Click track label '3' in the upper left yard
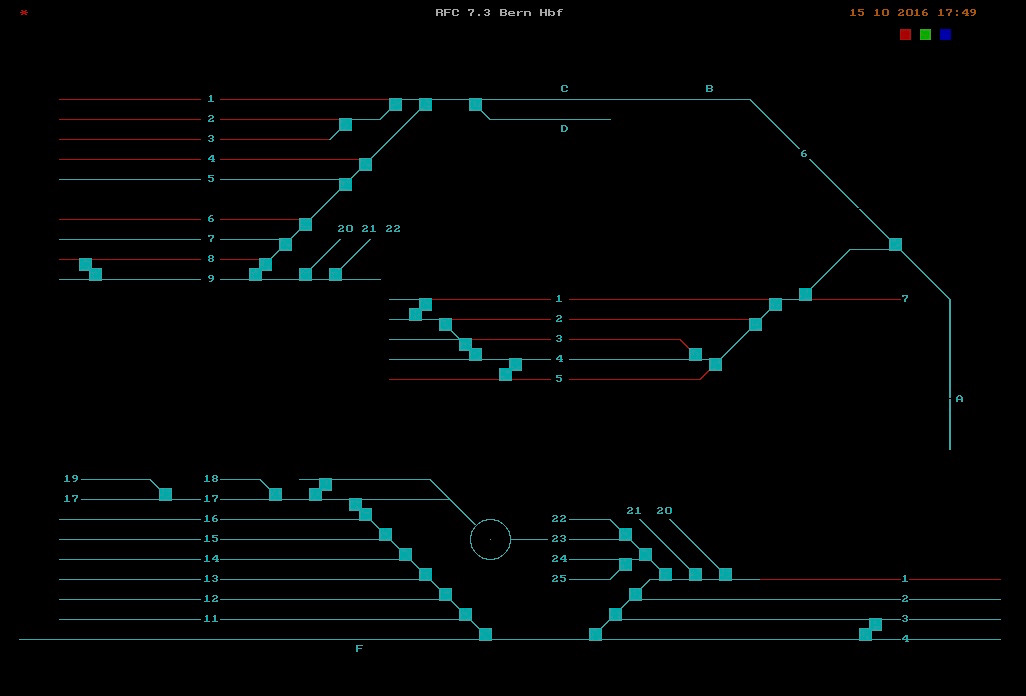The image size is (1026, 696). pos(211,139)
